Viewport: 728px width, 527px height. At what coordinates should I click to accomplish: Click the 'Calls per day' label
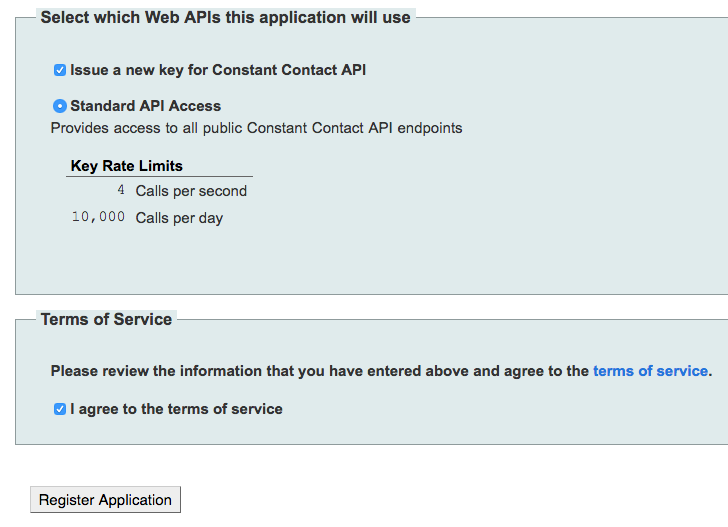point(179,218)
